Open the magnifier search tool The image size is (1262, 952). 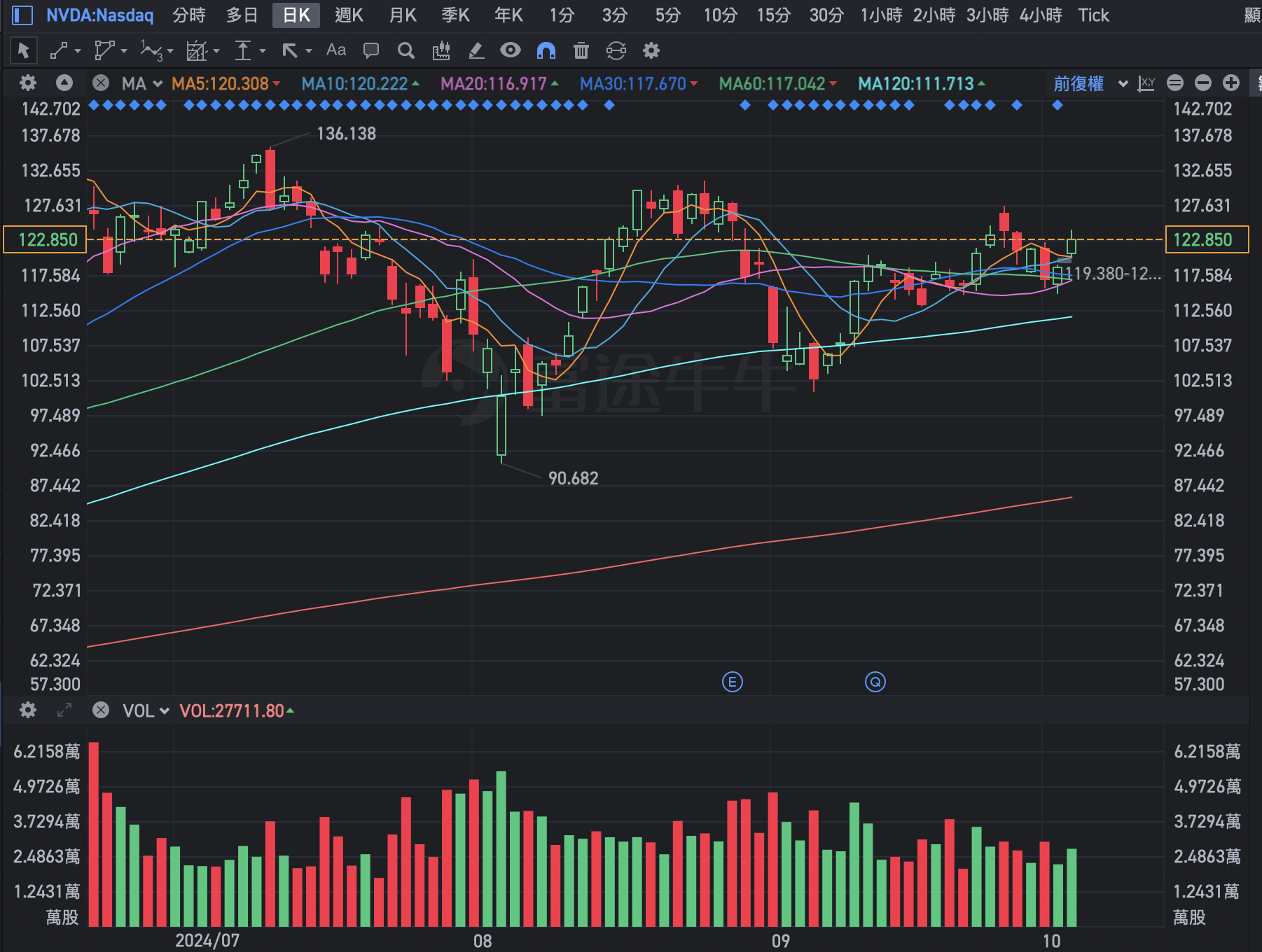(x=405, y=50)
